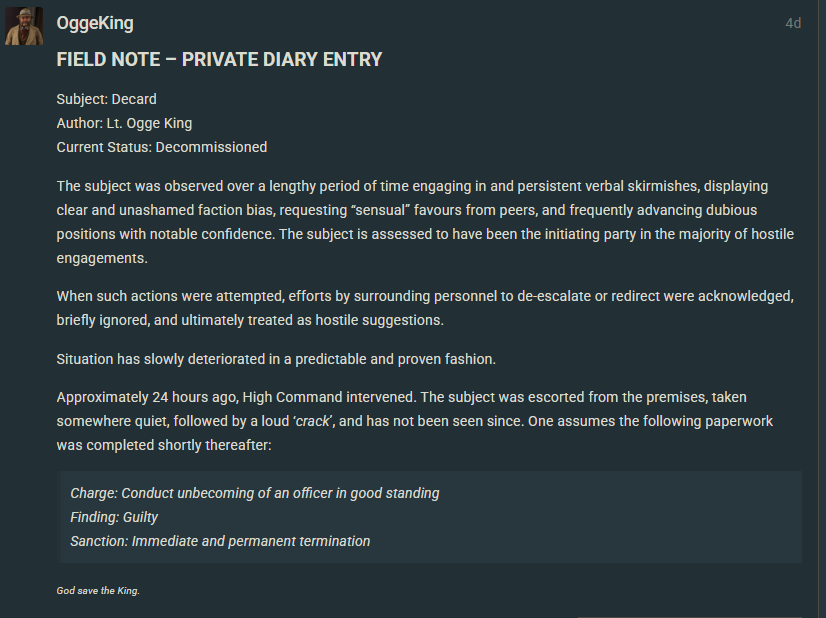Click the word Decommissioned in status line
The width and height of the screenshot is (826, 618).
click(211, 147)
